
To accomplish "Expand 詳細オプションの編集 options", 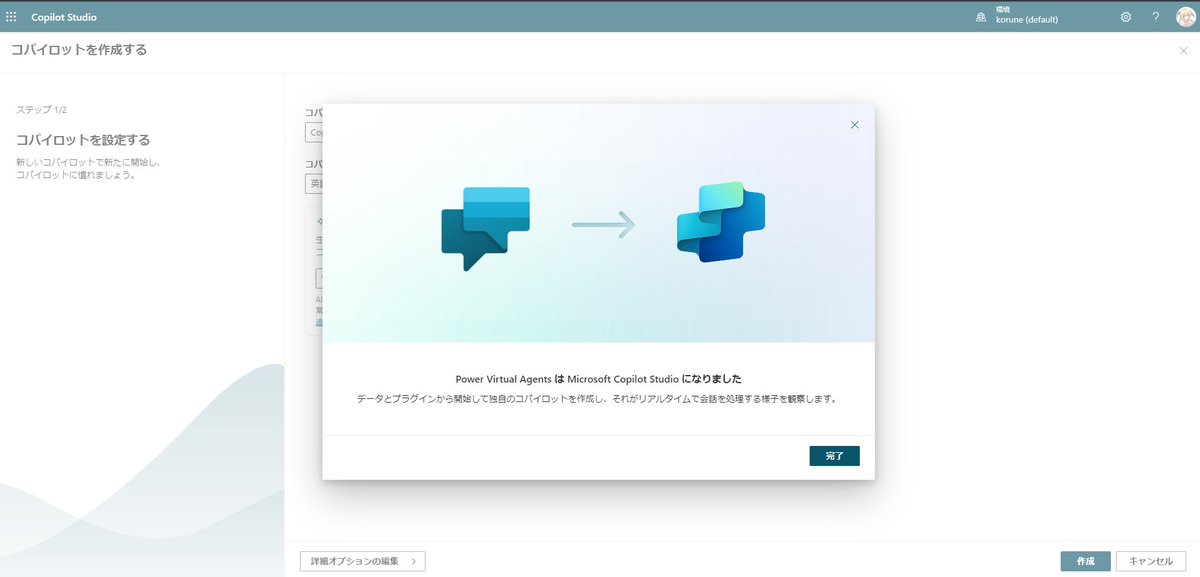I will click(x=363, y=561).
